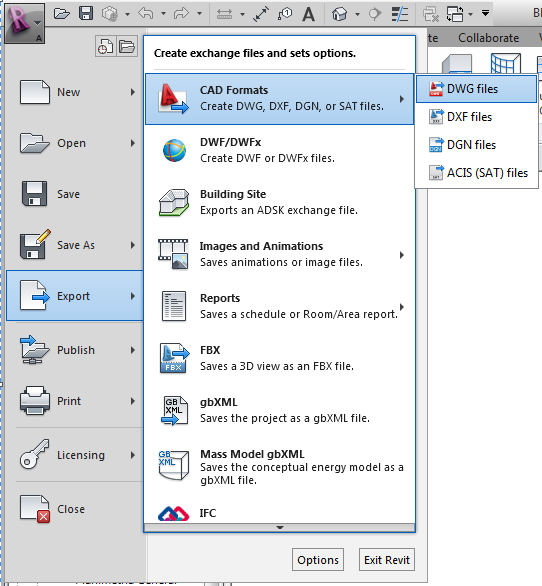Select the Aligned Dimension tool icon
The height and width of the screenshot is (586, 542).
(x=261, y=14)
